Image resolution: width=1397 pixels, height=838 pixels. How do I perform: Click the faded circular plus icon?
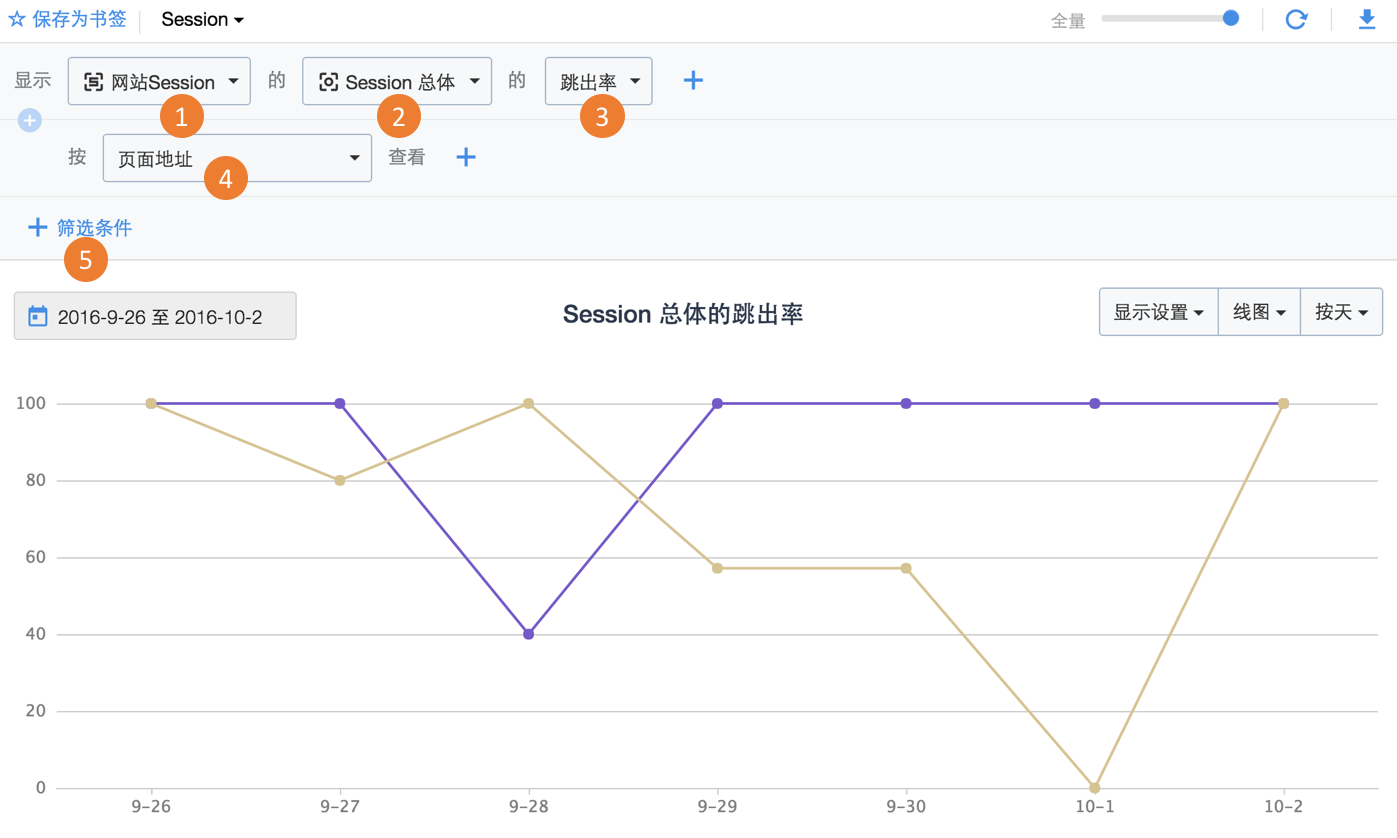click(30, 120)
